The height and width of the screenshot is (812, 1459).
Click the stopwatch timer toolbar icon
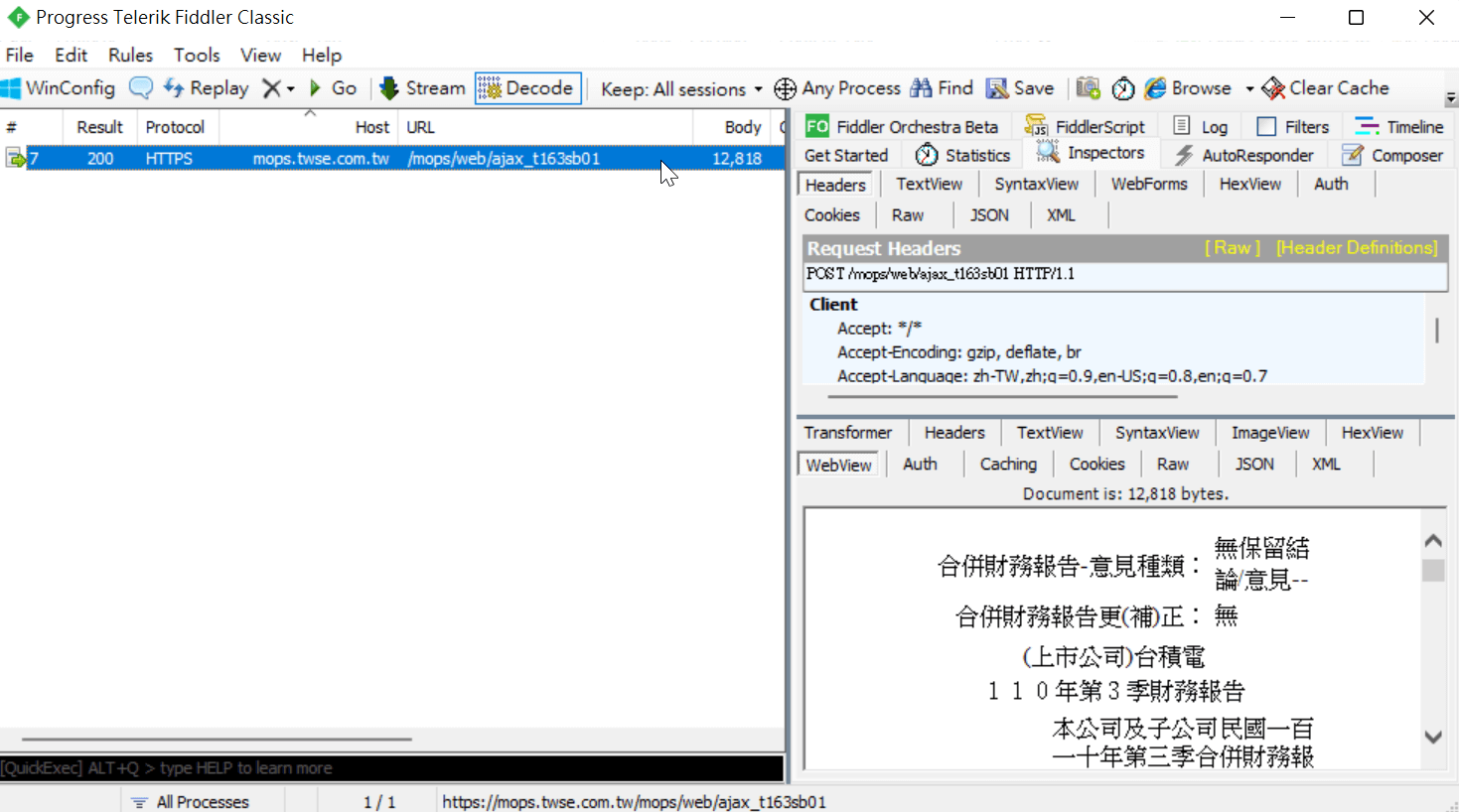1123,88
